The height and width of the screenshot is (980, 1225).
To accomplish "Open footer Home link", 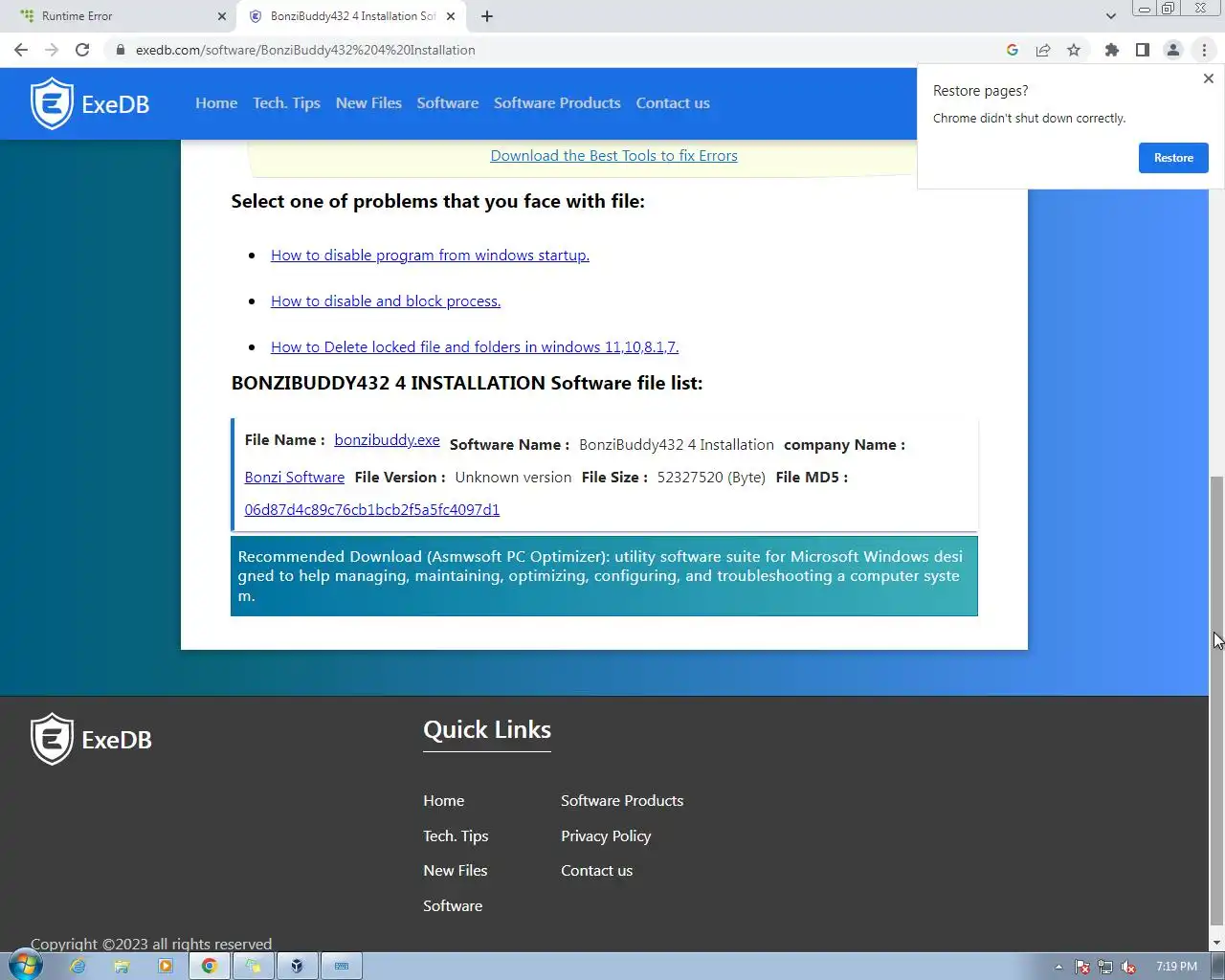I will pos(443,801).
